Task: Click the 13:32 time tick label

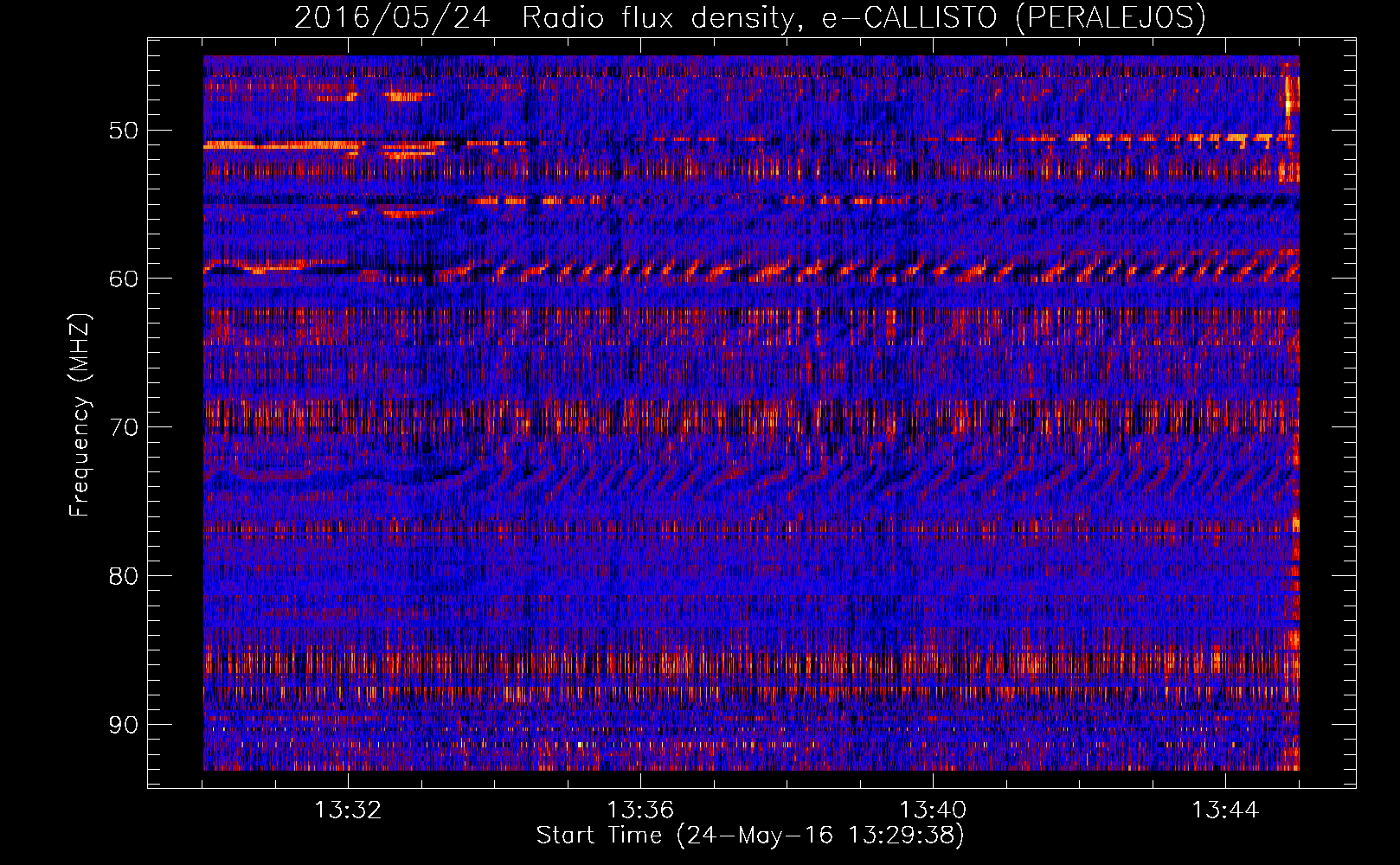Action: [x=348, y=811]
